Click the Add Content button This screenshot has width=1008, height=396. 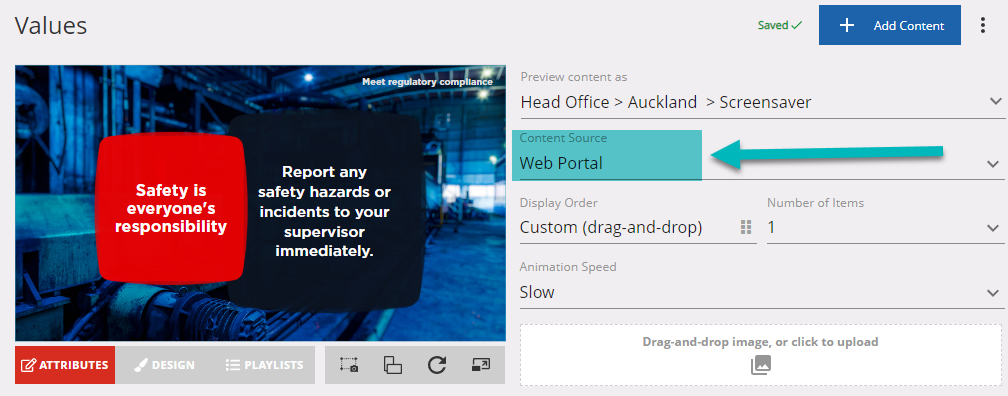(x=890, y=25)
